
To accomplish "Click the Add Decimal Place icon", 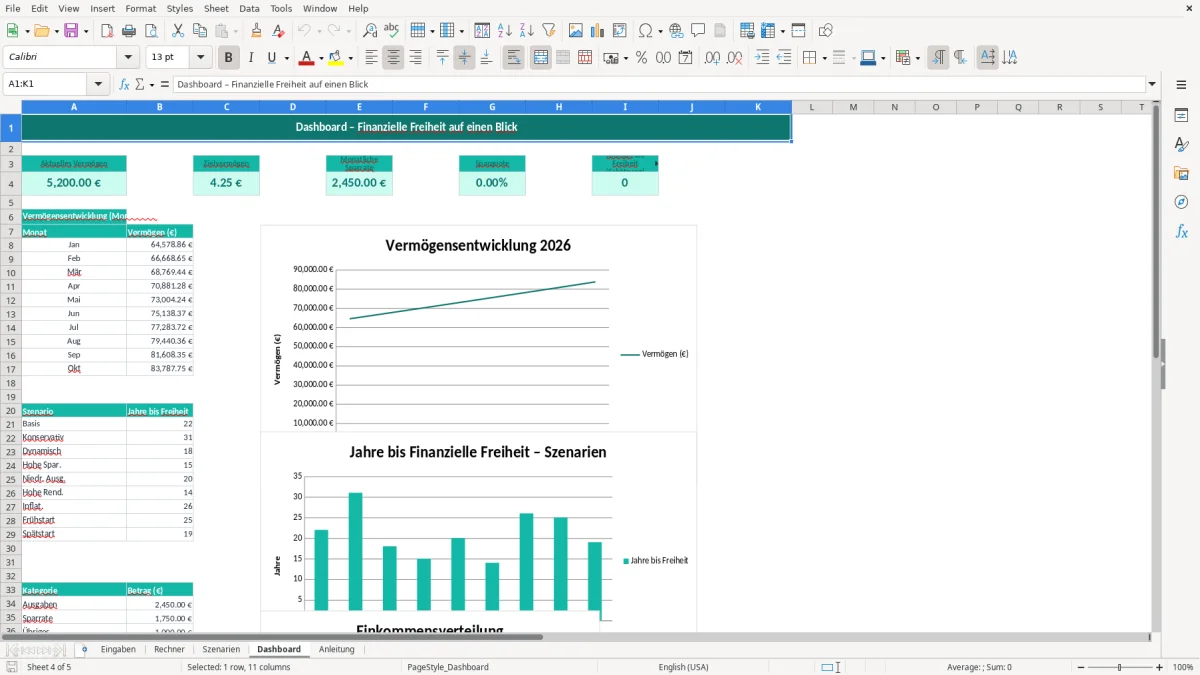I will (x=713, y=58).
